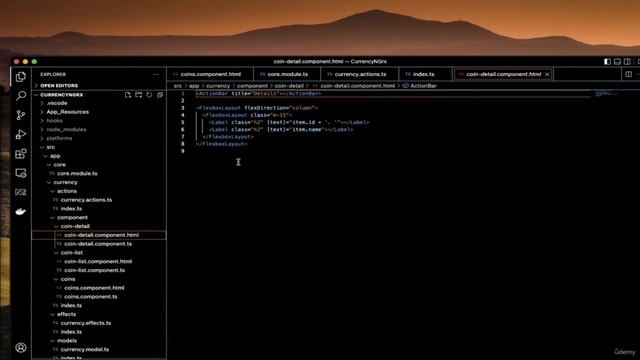Click New Folder icon in explorer header
640x360 pixels.
point(139,95)
